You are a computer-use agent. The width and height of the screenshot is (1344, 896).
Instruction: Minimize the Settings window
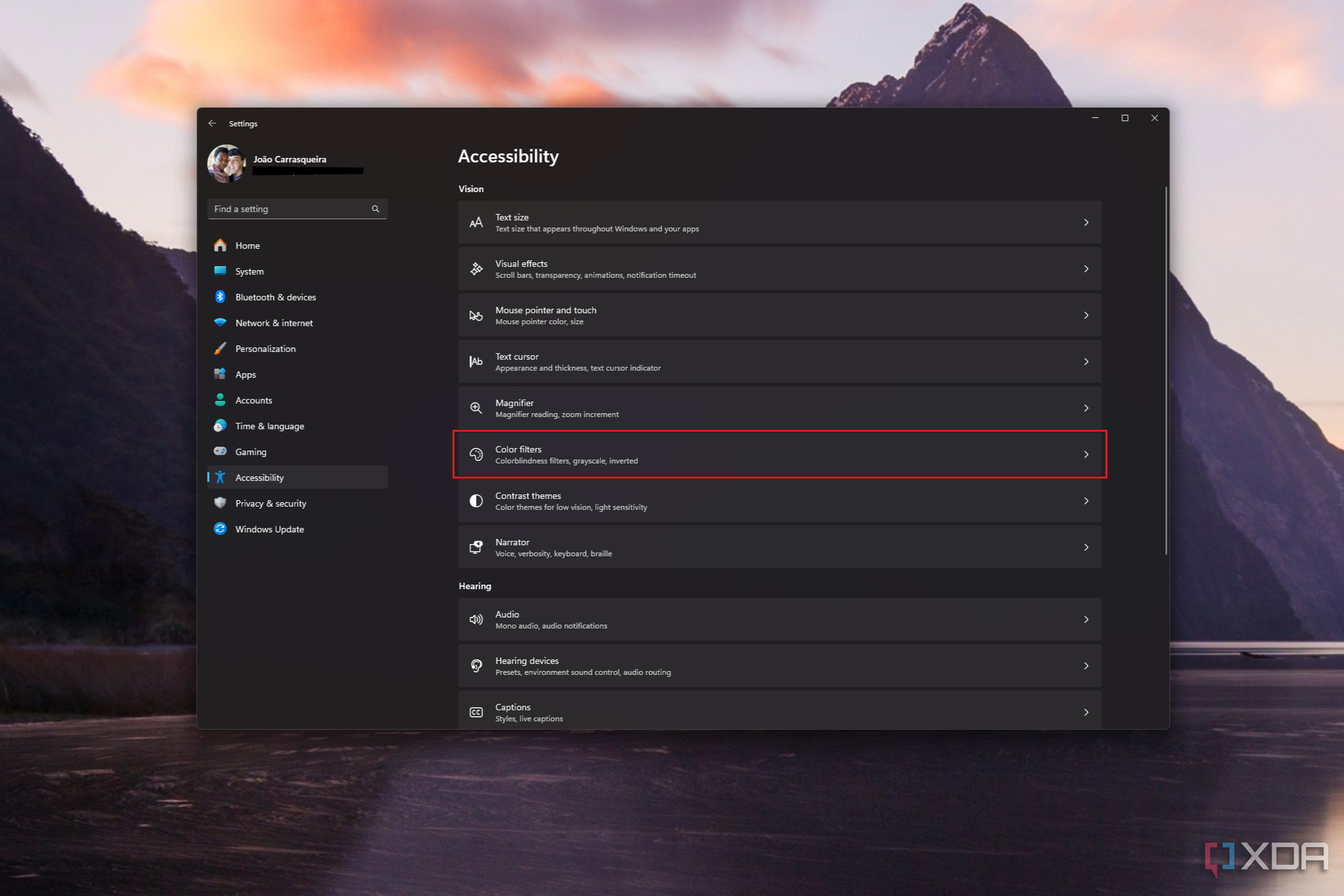point(1095,118)
